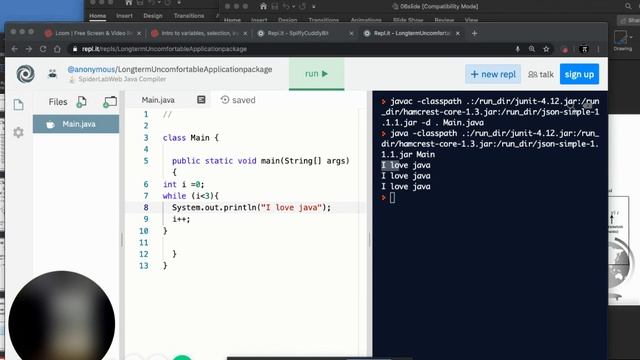Open Home tab in background PowerPoint window
The height and width of the screenshot is (360, 640).
coord(98,16)
